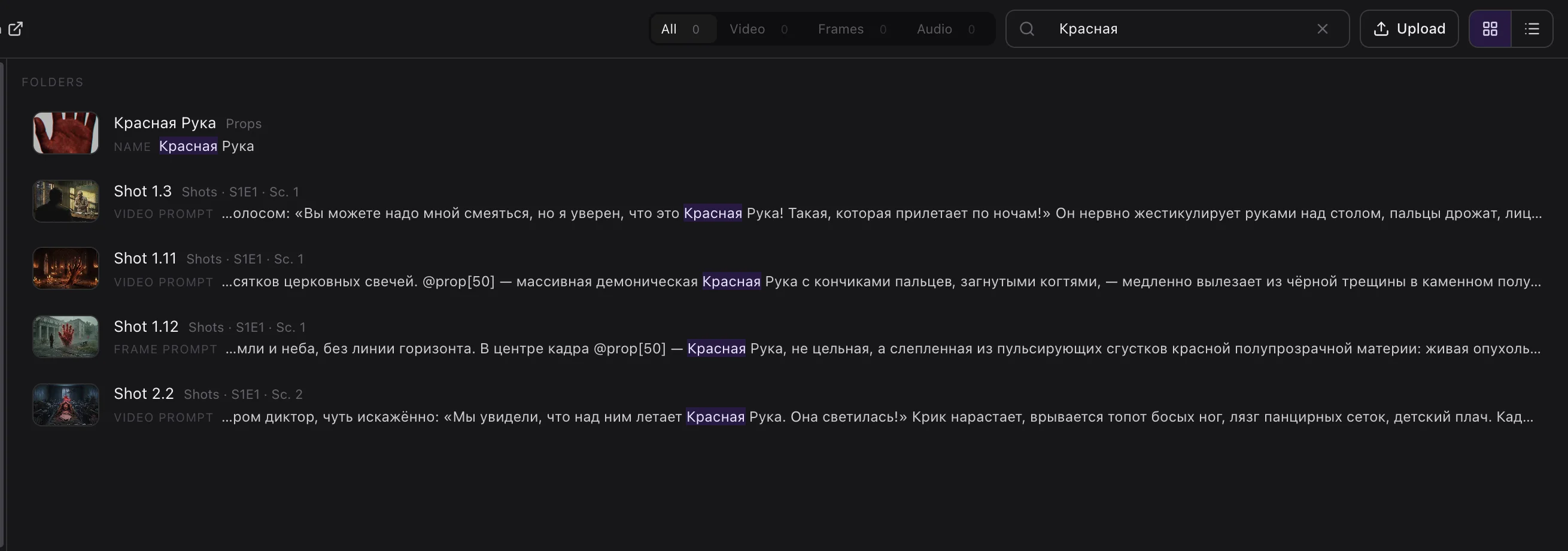
Task: Click Shot 2.2 video prompt excerpt text
Action: coord(877,416)
